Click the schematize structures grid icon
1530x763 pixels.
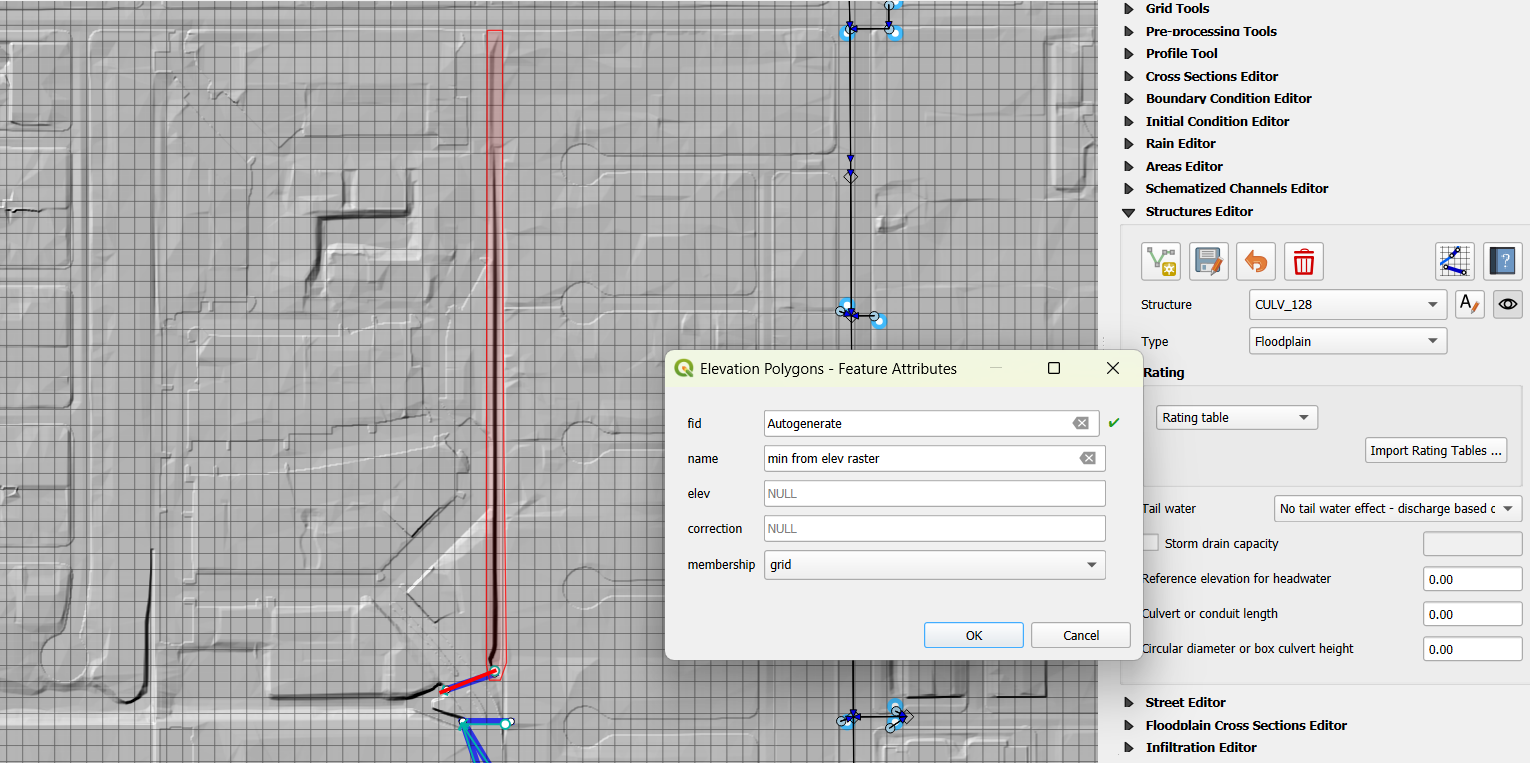[x=1454, y=262]
